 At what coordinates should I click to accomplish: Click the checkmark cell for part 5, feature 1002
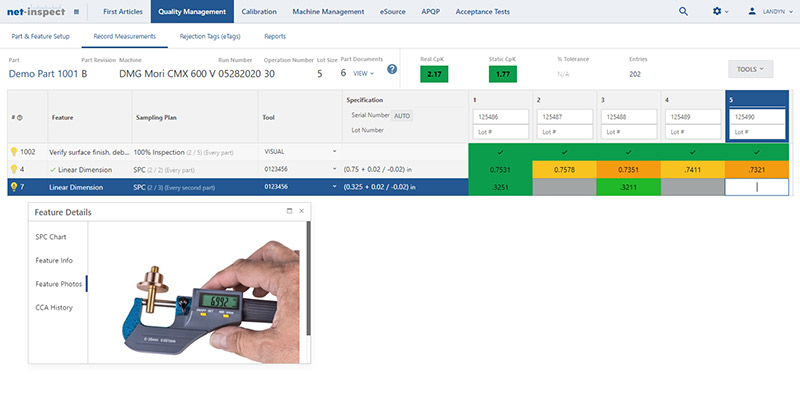[x=757, y=152]
